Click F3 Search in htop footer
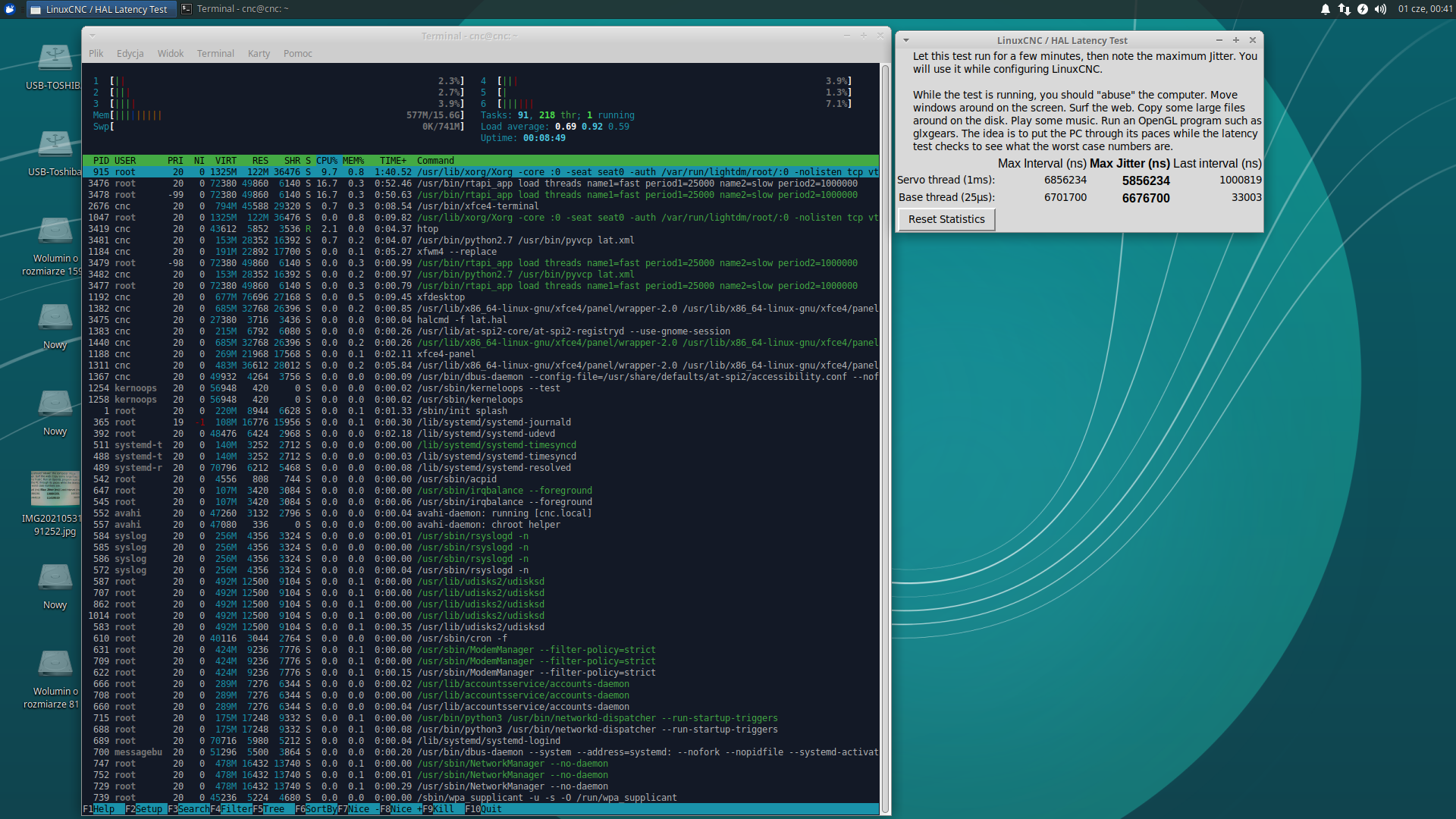The image size is (1456, 819). tap(188, 809)
